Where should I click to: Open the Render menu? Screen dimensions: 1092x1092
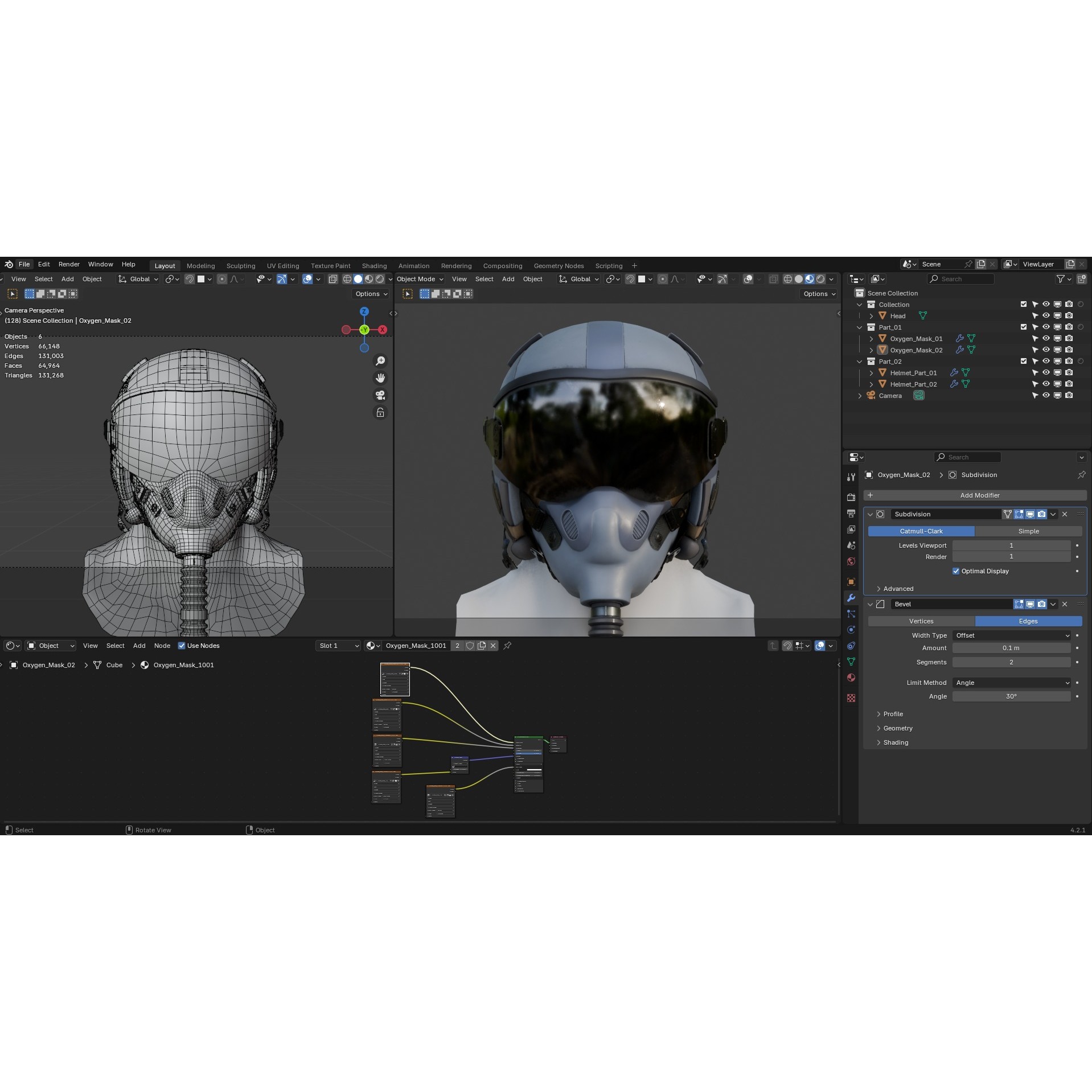click(x=69, y=264)
